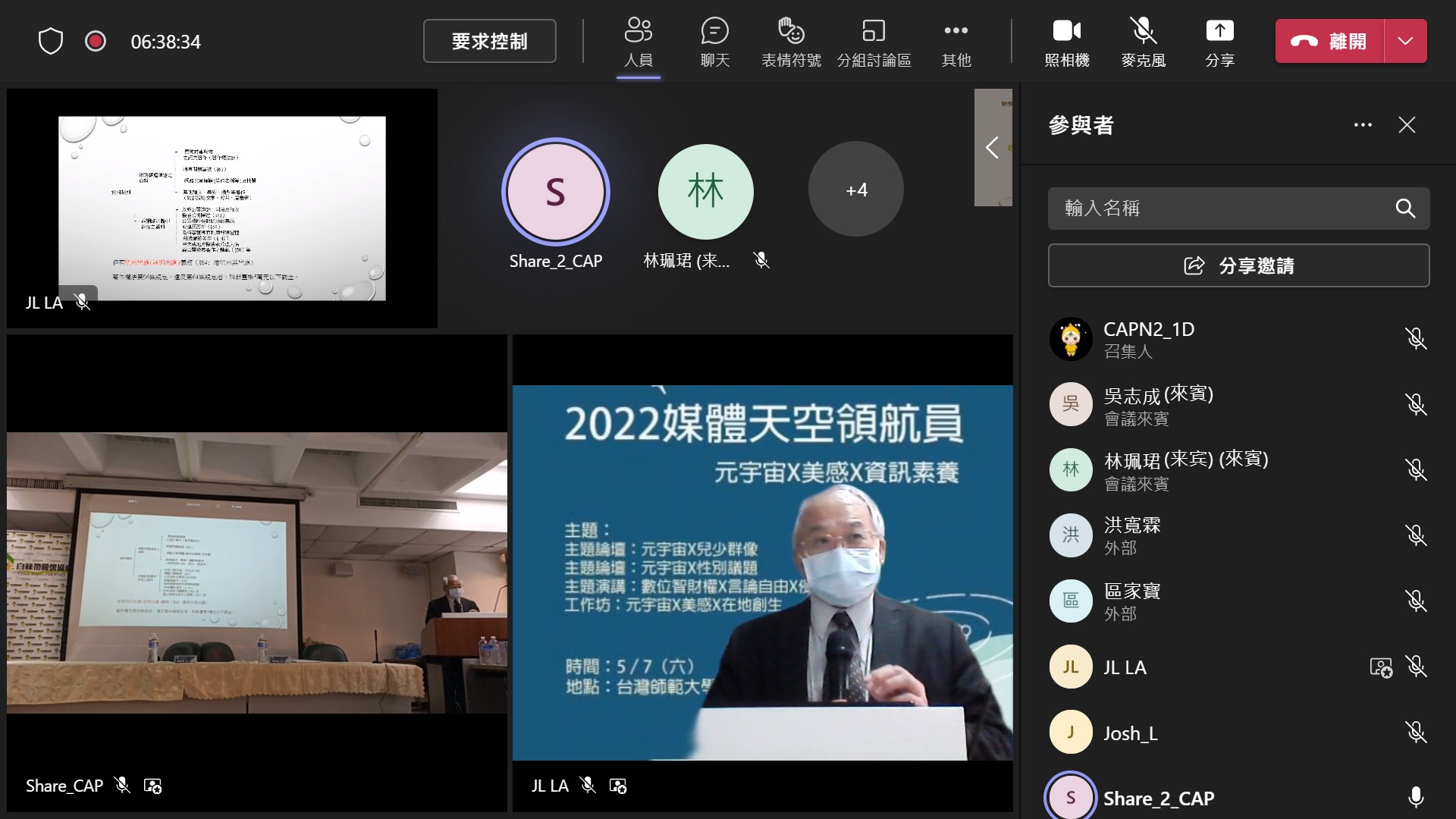
Task: Click the red Leave (離開) button
Action: coord(1329,41)
